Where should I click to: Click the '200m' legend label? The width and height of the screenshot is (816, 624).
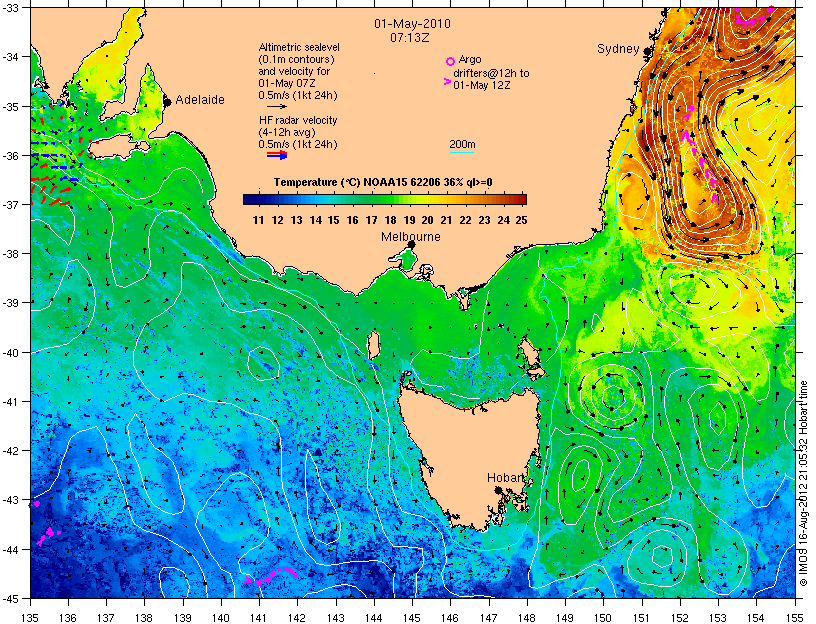(462, 144)
